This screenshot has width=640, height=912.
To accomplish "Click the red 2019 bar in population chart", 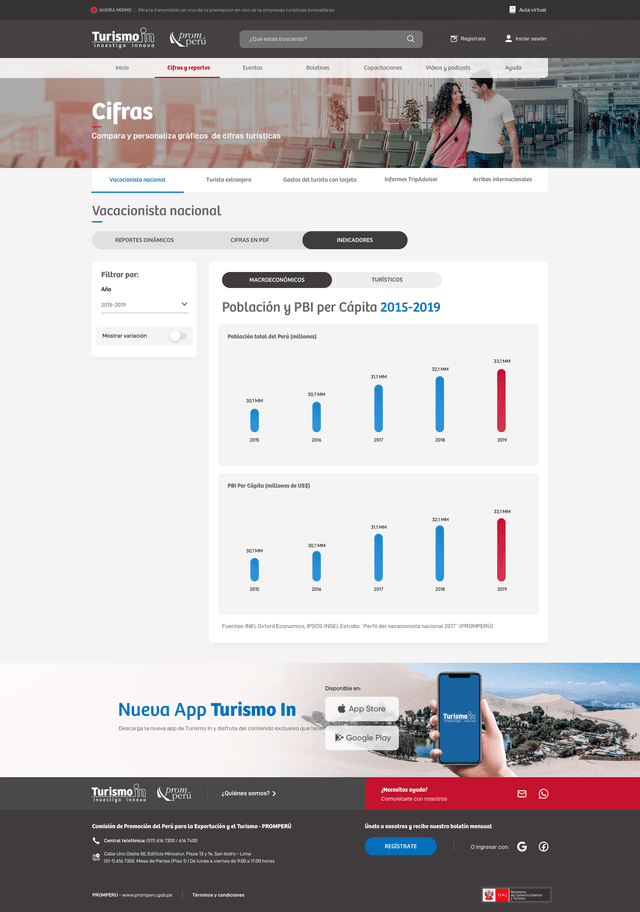I will click(502, 400).
